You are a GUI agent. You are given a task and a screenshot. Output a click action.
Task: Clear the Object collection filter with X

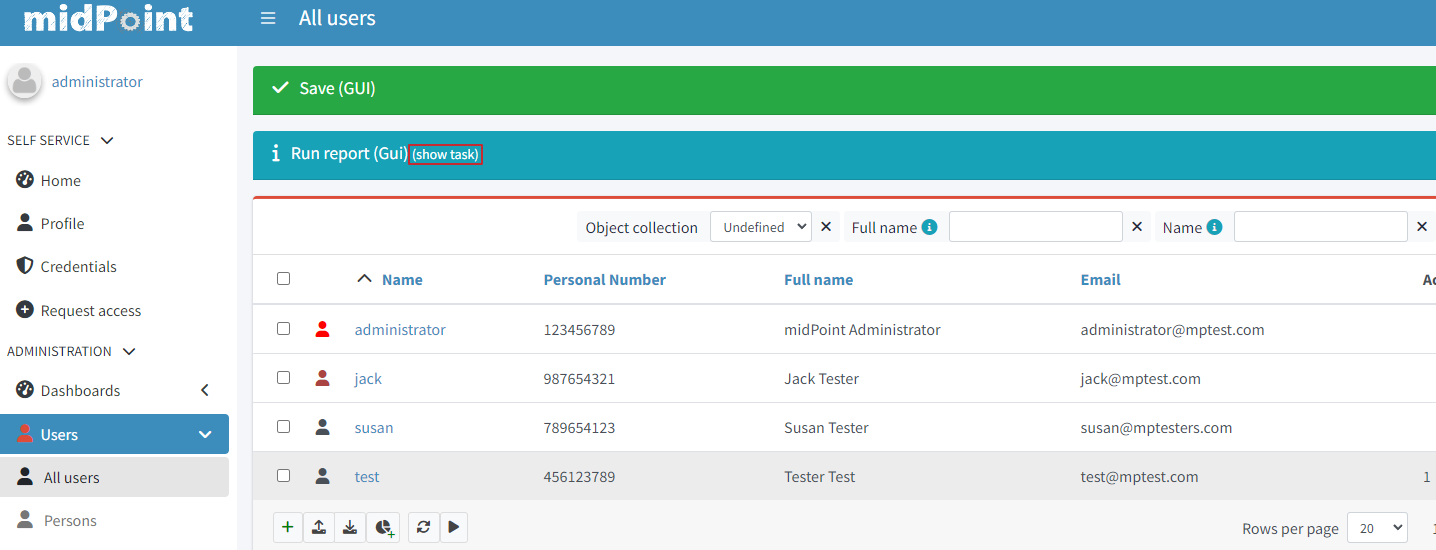(x=826, y=227)
